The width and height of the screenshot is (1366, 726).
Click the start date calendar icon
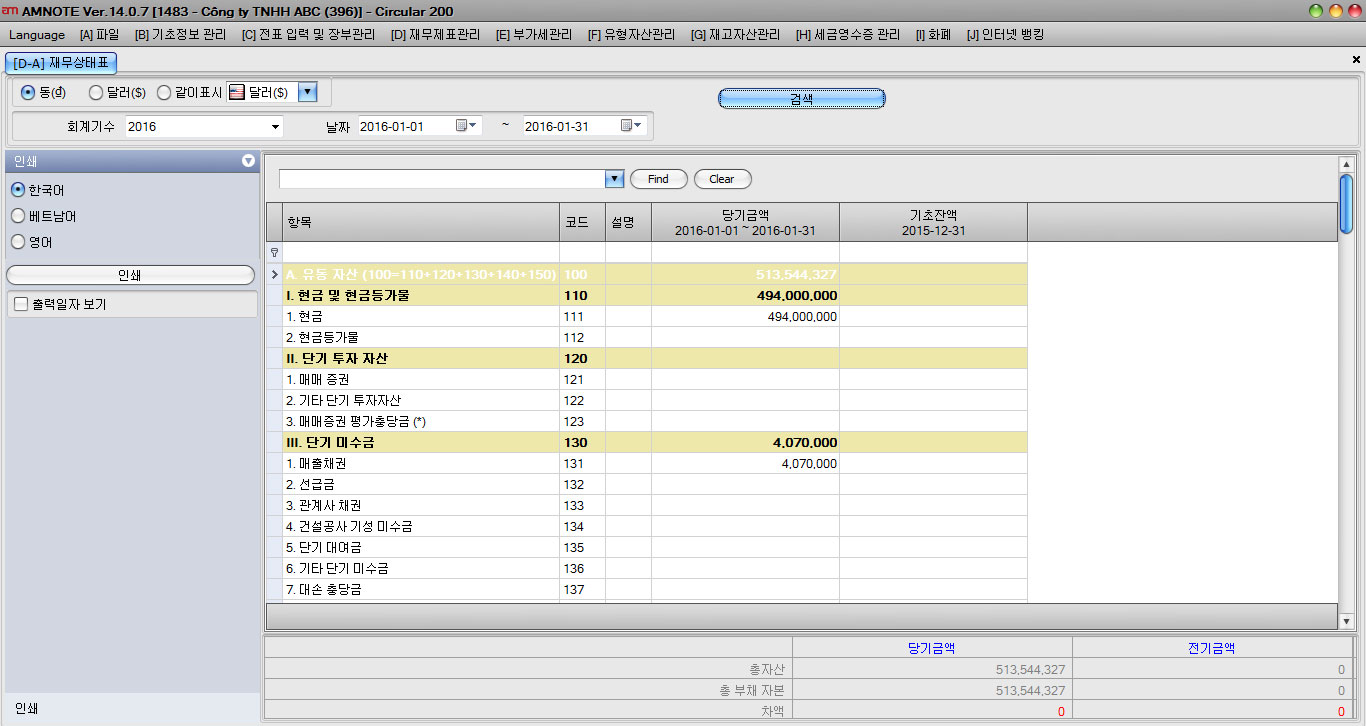pos(462,126)
